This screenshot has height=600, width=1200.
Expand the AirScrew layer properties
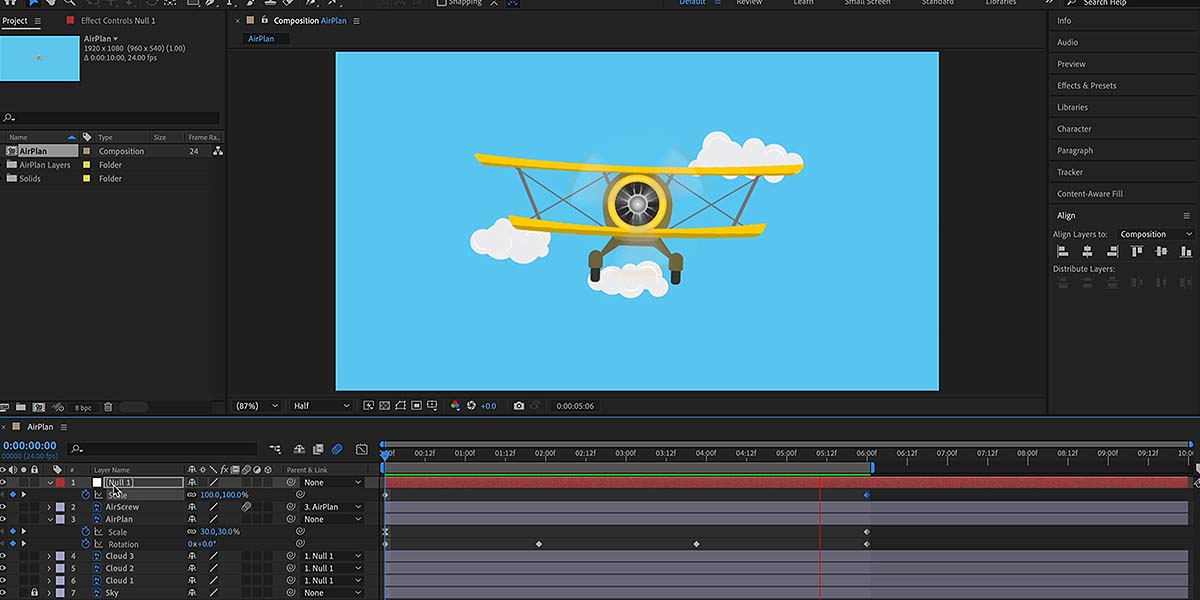point(49,507)
